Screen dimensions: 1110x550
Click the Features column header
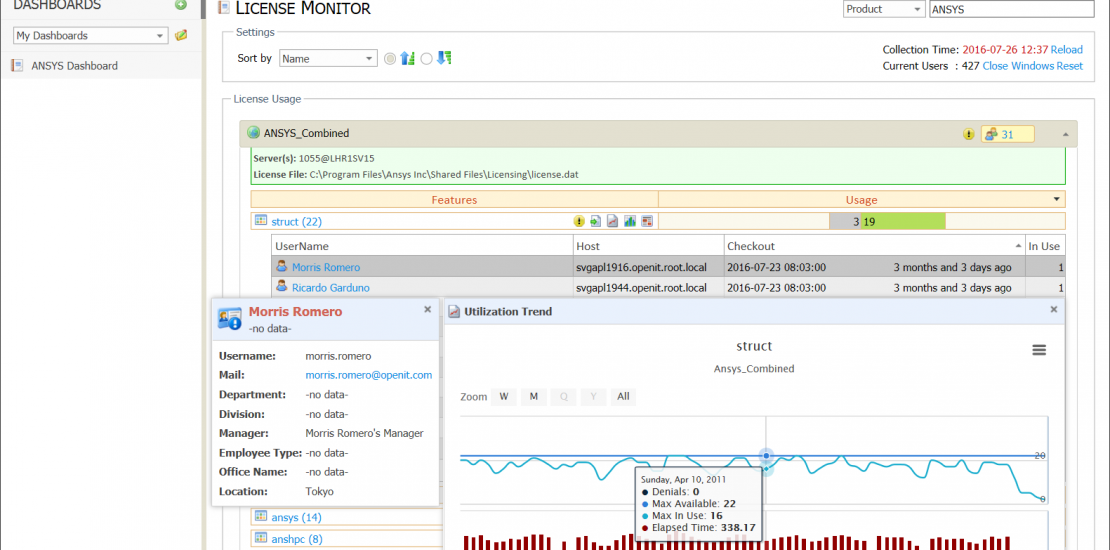tap(454, 200)
